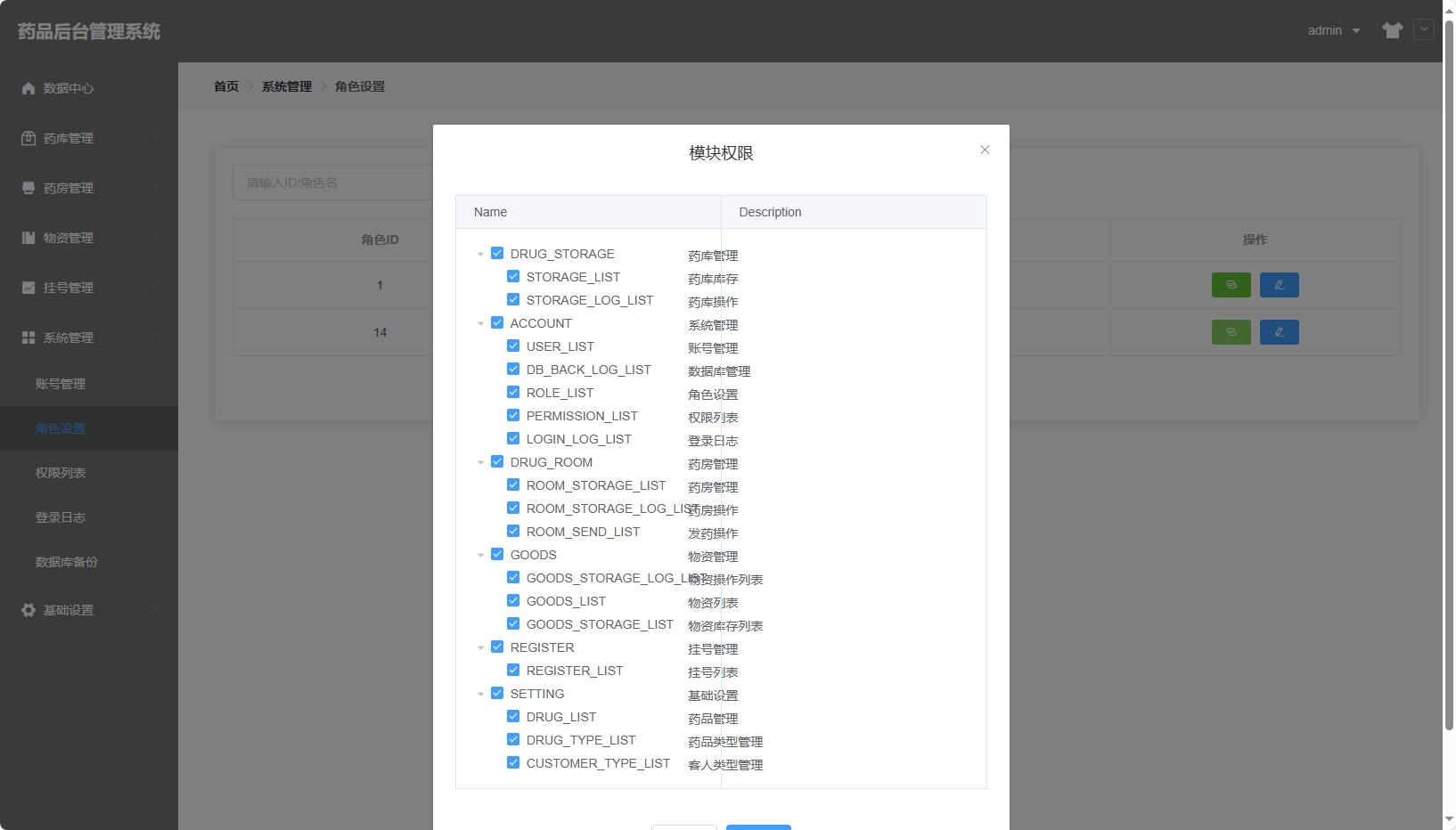Collapse the DRUG_STORAGE tree node
Viewport: 1456px width, 830px height.
pyautogui.click(x=480, y=254)
